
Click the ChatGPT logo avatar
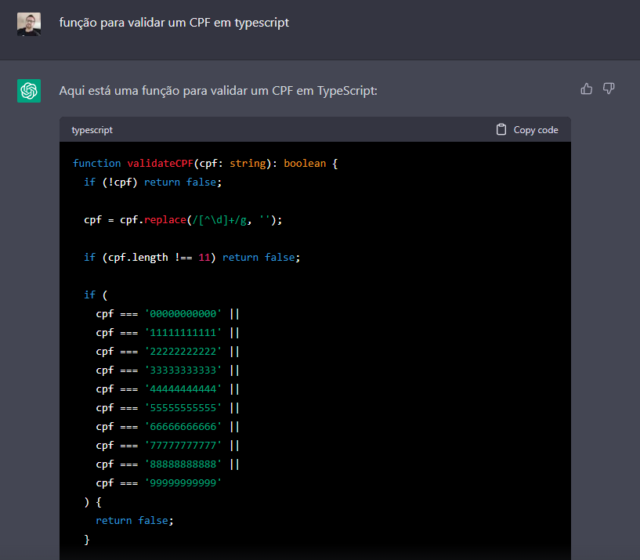[x=29, y=91]
